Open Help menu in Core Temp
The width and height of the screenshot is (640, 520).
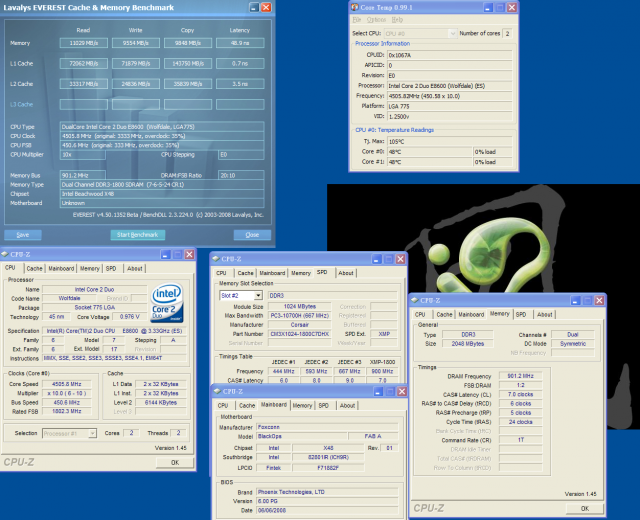397,20
